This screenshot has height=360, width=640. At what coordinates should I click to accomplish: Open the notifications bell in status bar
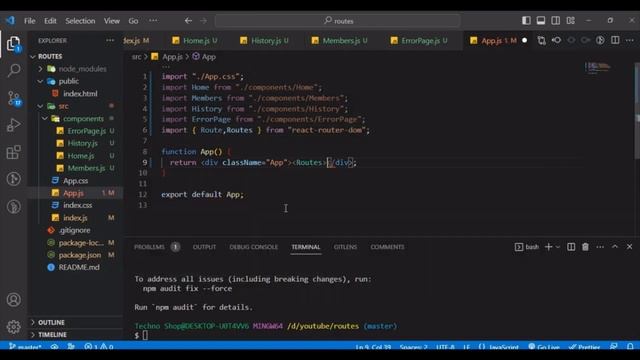click(x=630, y=347)
